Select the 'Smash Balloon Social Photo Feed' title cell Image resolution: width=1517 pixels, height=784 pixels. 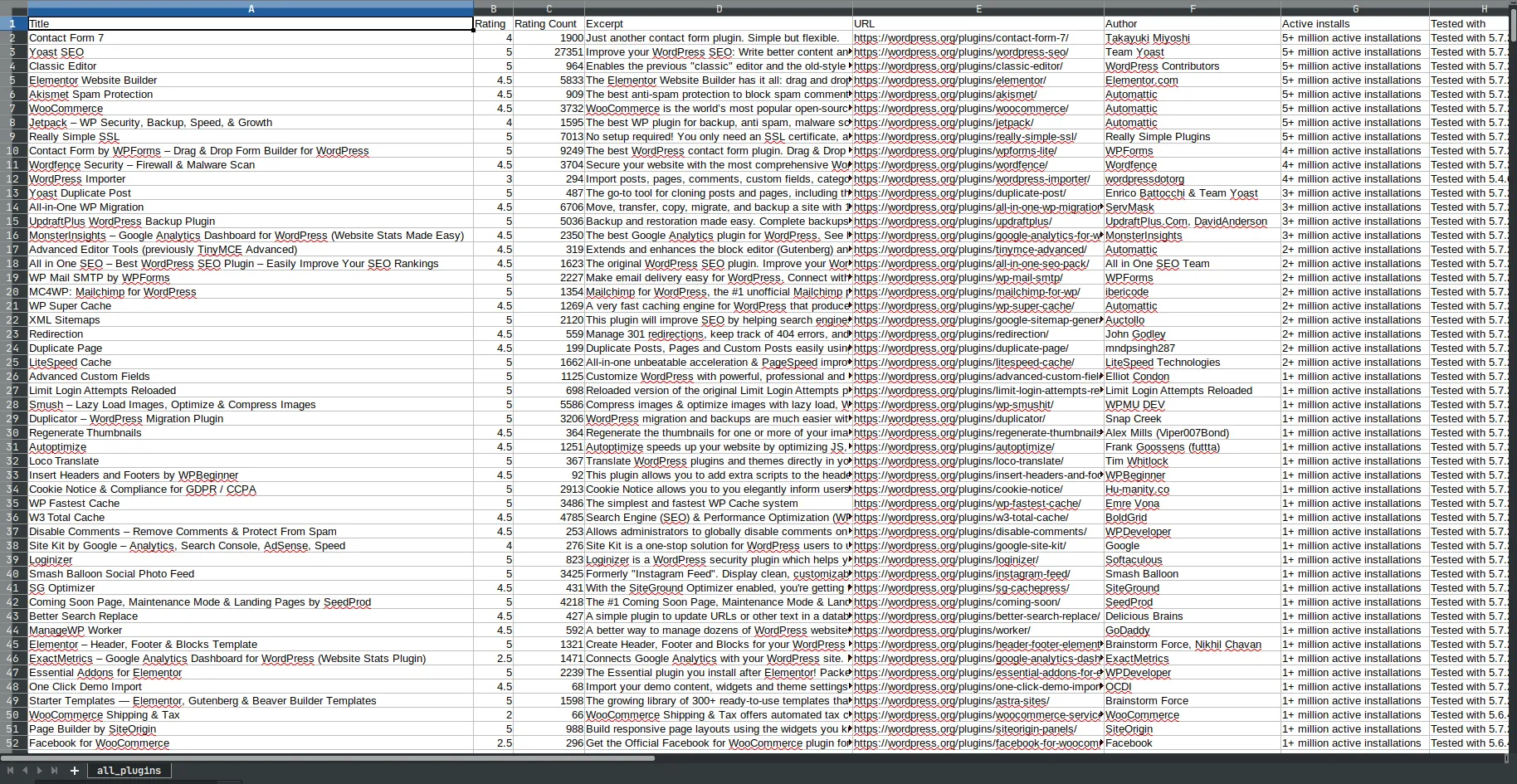coord(251,574)
